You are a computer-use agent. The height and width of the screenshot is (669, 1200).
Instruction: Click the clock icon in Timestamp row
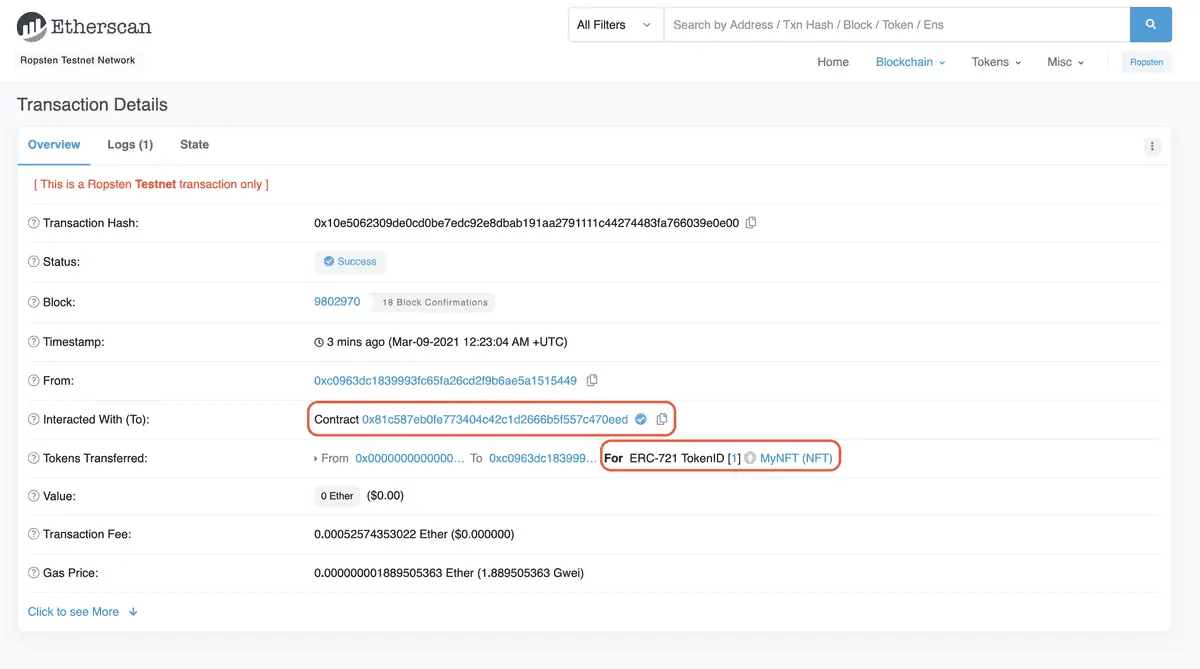pos(319,342)
